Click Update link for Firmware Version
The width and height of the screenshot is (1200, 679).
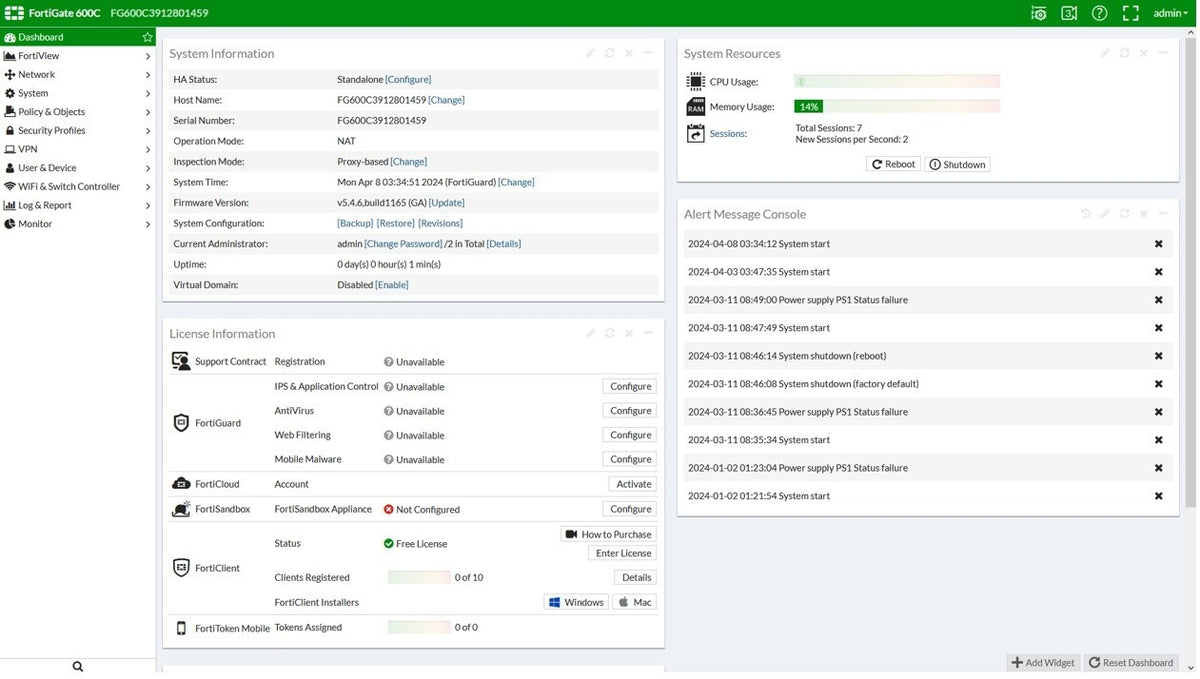pos(447,203)
